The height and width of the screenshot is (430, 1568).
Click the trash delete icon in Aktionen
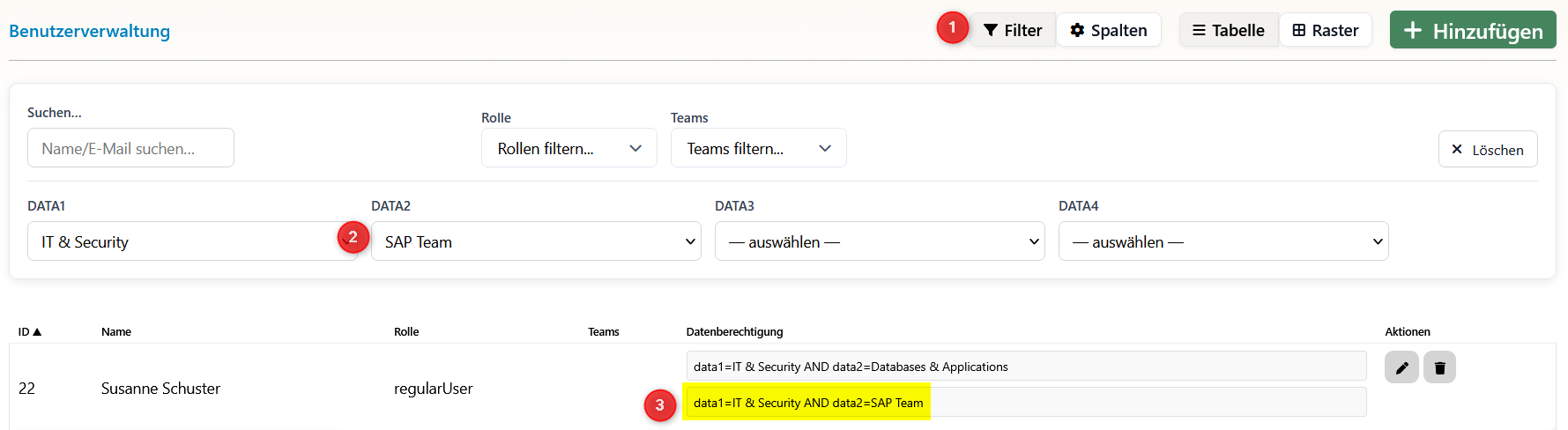point(1439,367)
